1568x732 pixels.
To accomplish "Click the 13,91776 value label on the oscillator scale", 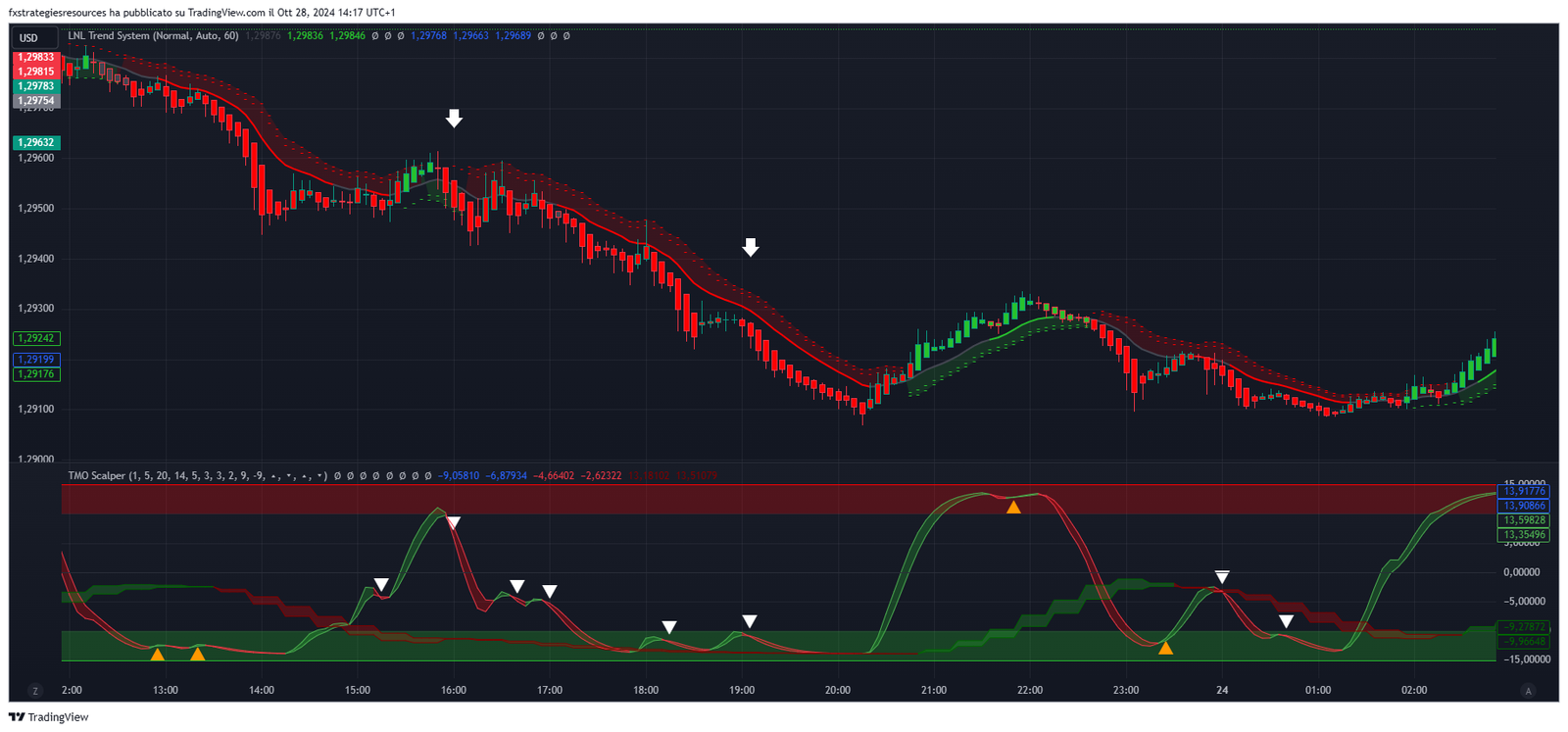I will click(1524, 492).
